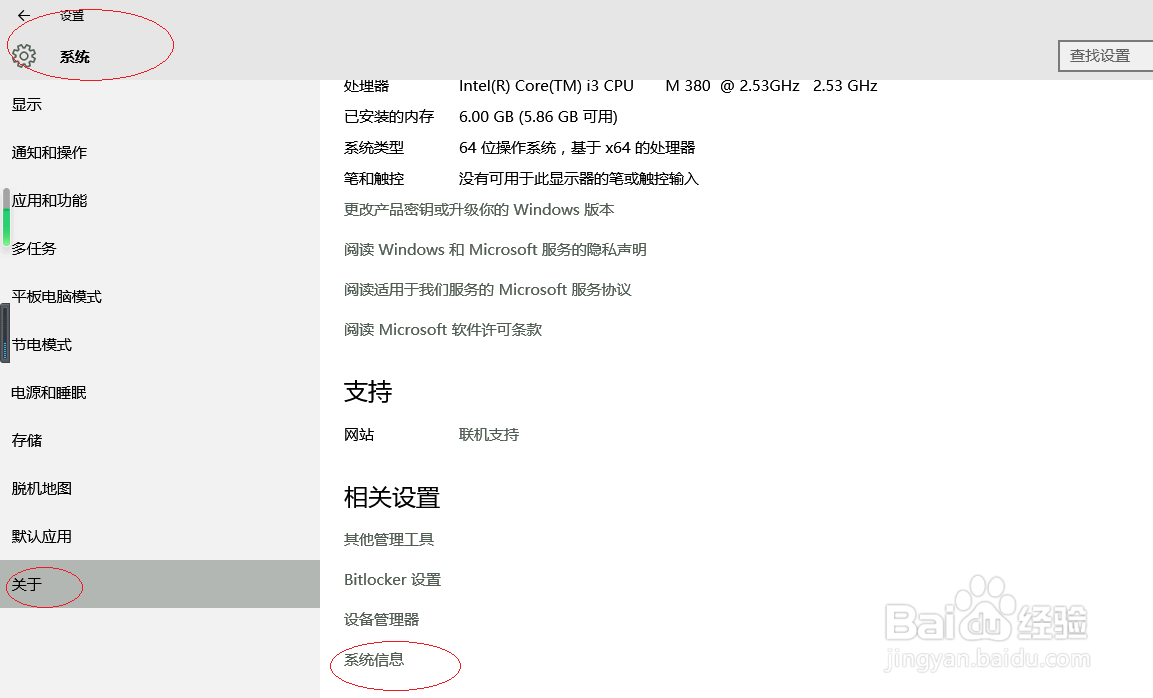
Task: Click 系统信息 link
Action: pyautogui.click(x=374, y=660)
